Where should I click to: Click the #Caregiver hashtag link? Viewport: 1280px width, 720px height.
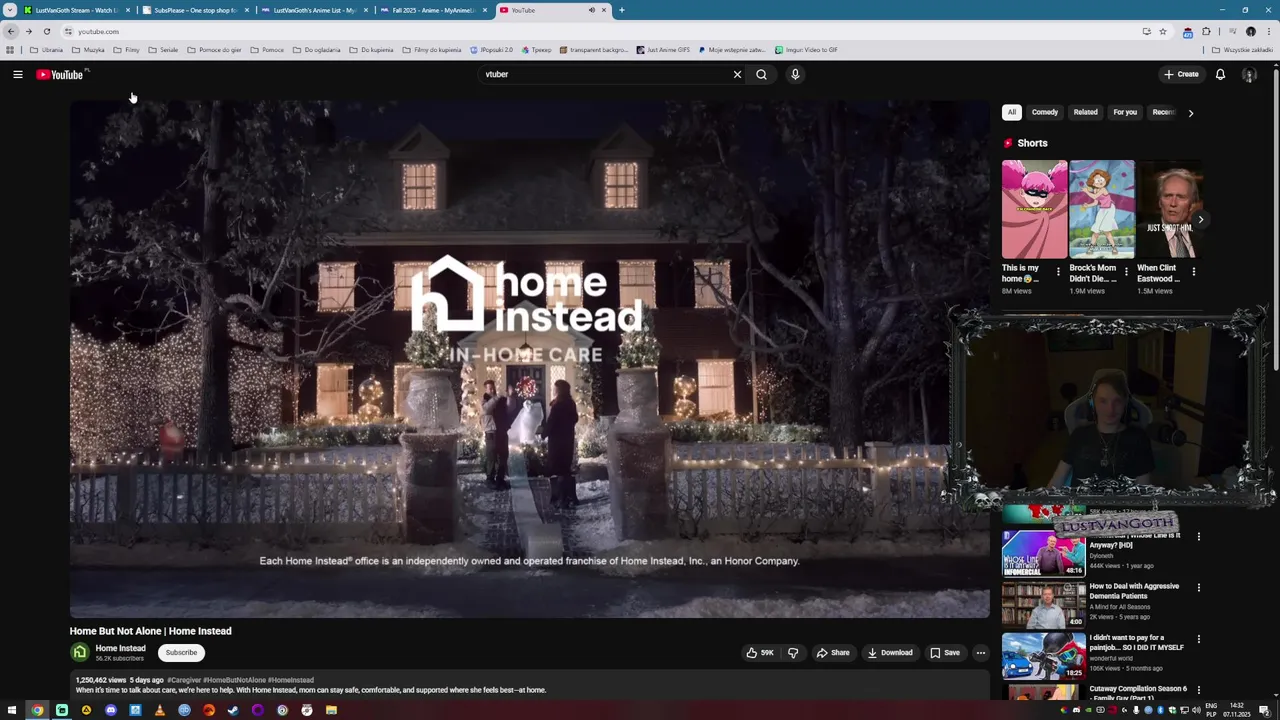(184, 680)
